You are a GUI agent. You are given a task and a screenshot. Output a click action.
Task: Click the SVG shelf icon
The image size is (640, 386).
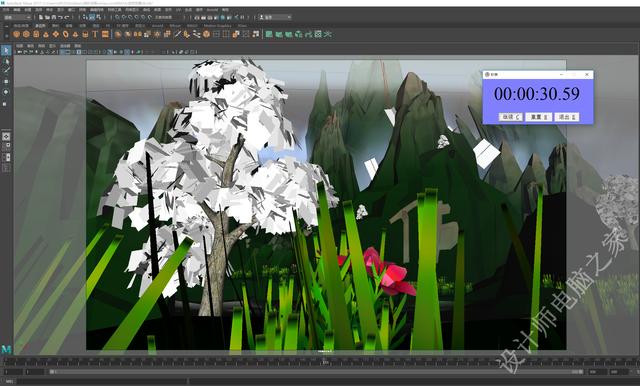(105, 35)
